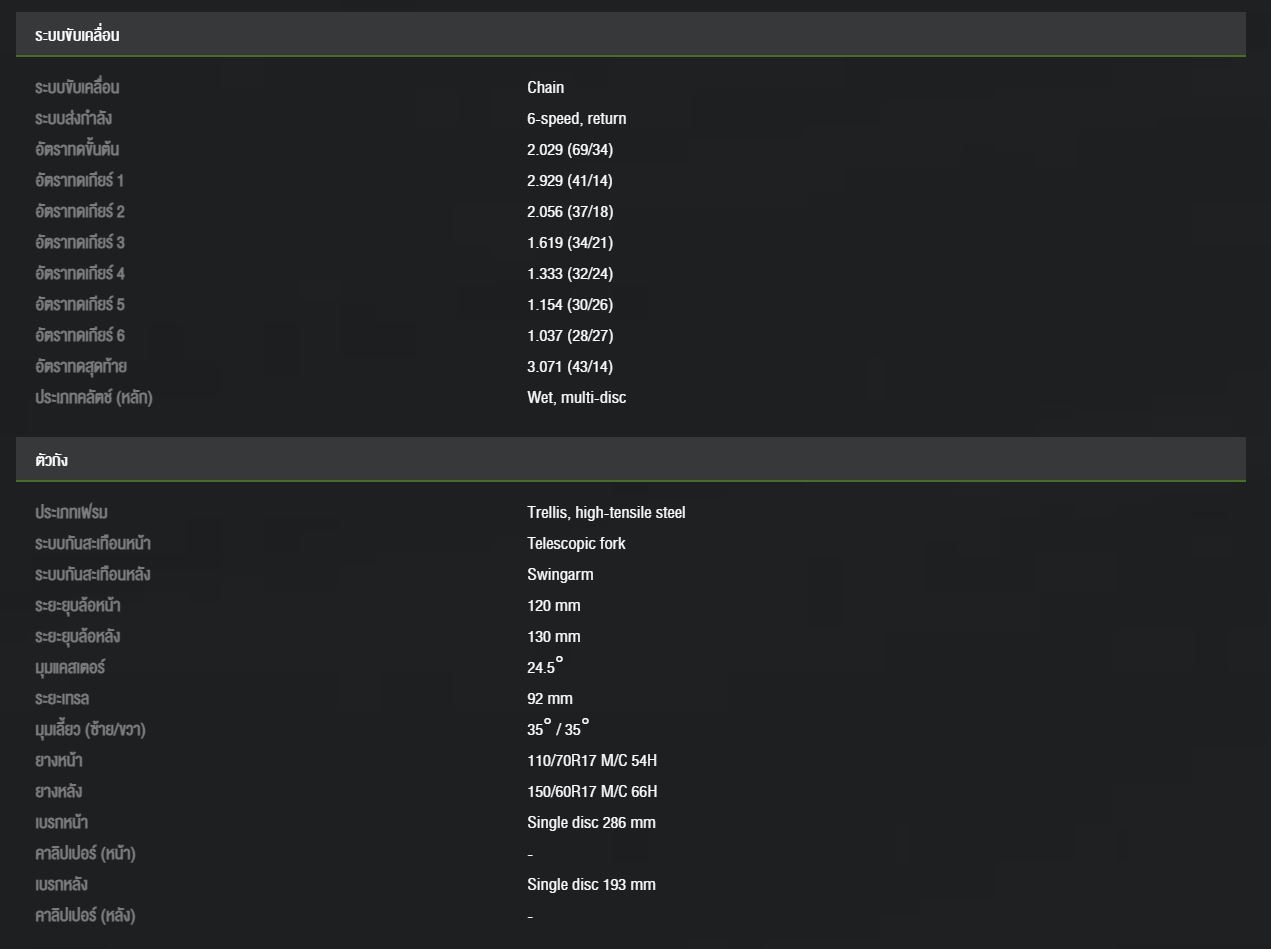Click the Swingarm rear suspension value

pos(560,575)
